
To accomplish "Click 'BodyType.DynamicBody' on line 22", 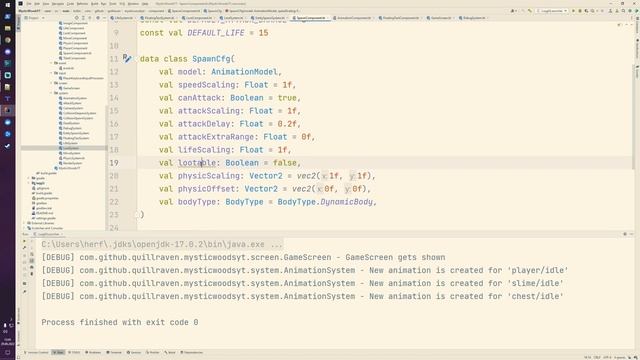I will pos(325,202).
